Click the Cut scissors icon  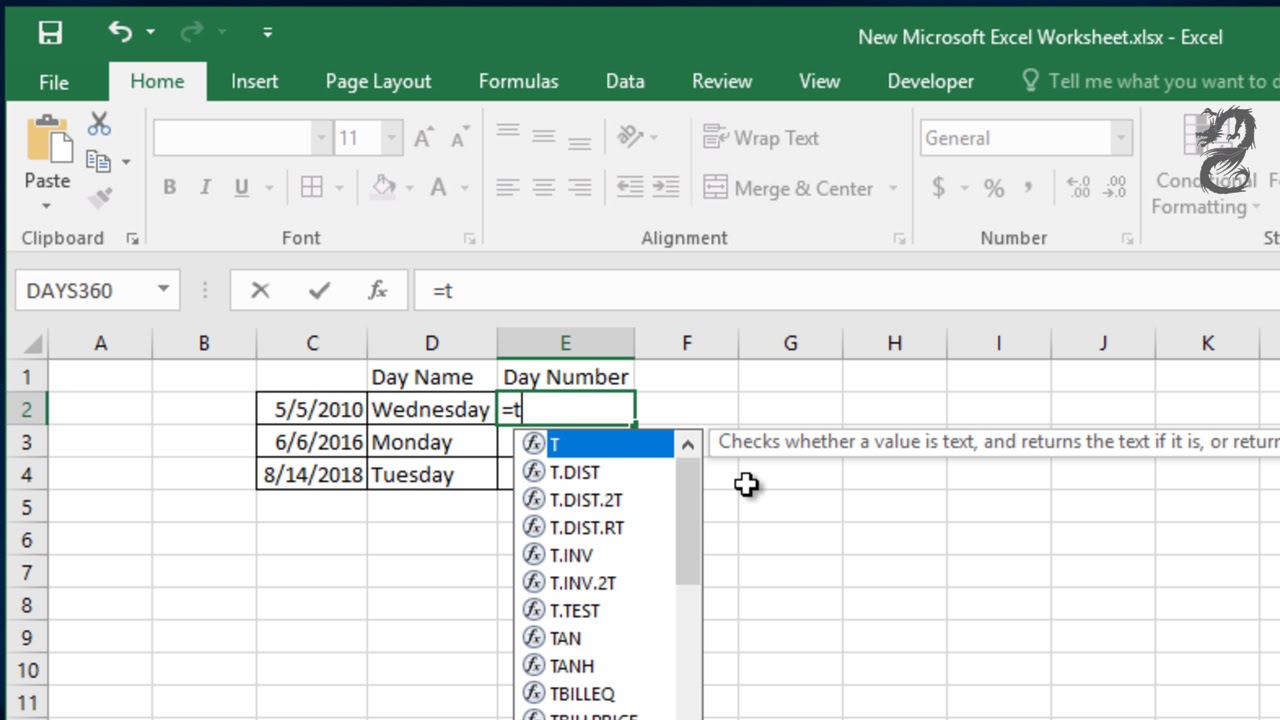99,124
